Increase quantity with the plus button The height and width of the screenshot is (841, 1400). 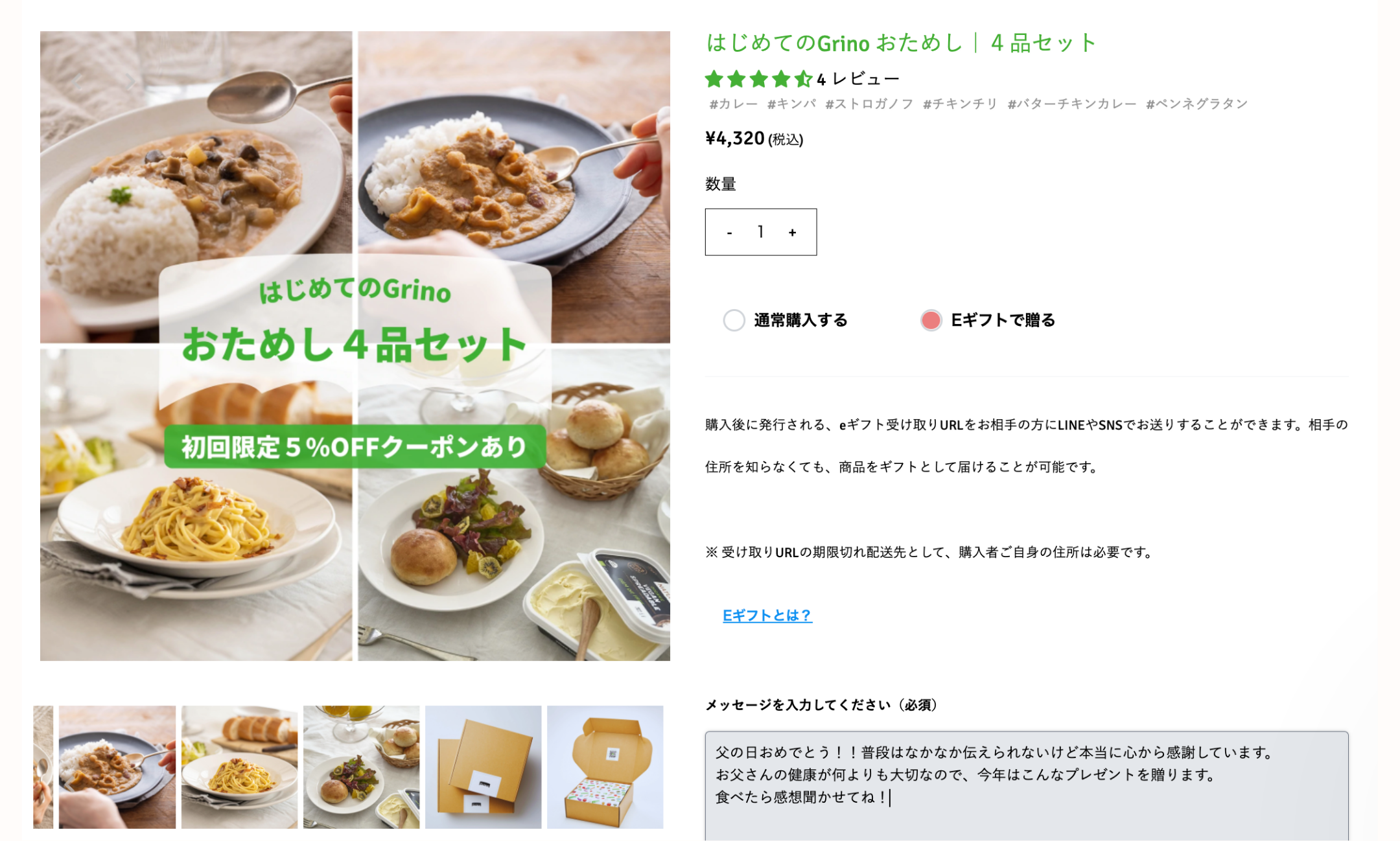[792, 233]
